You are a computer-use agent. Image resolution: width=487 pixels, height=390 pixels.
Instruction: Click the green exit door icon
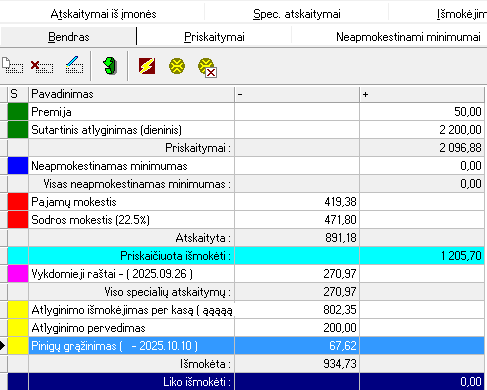point(110,66)
